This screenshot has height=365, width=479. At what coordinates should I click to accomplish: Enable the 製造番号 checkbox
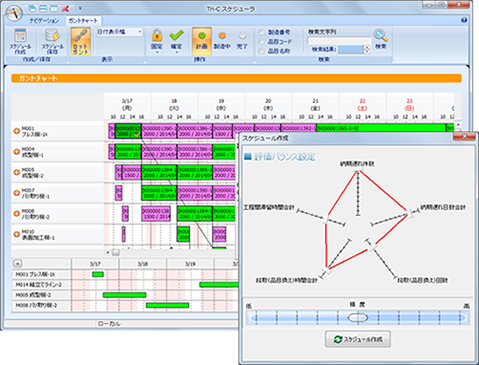coord(261,32)
